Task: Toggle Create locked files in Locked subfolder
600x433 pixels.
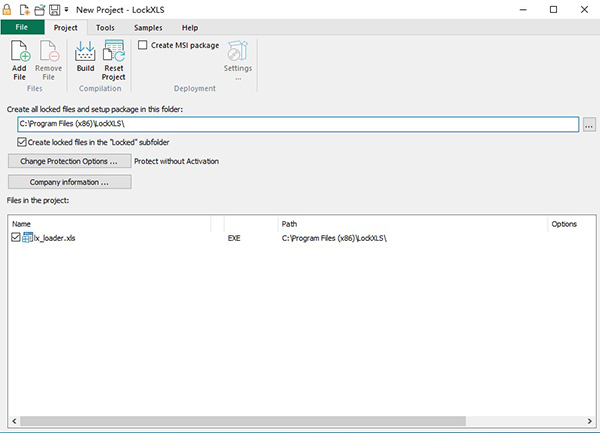Action: (x=22, y=142)
